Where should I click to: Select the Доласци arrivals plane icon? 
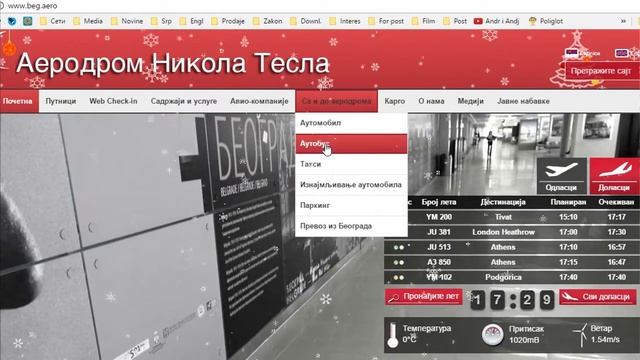point(614,176)
